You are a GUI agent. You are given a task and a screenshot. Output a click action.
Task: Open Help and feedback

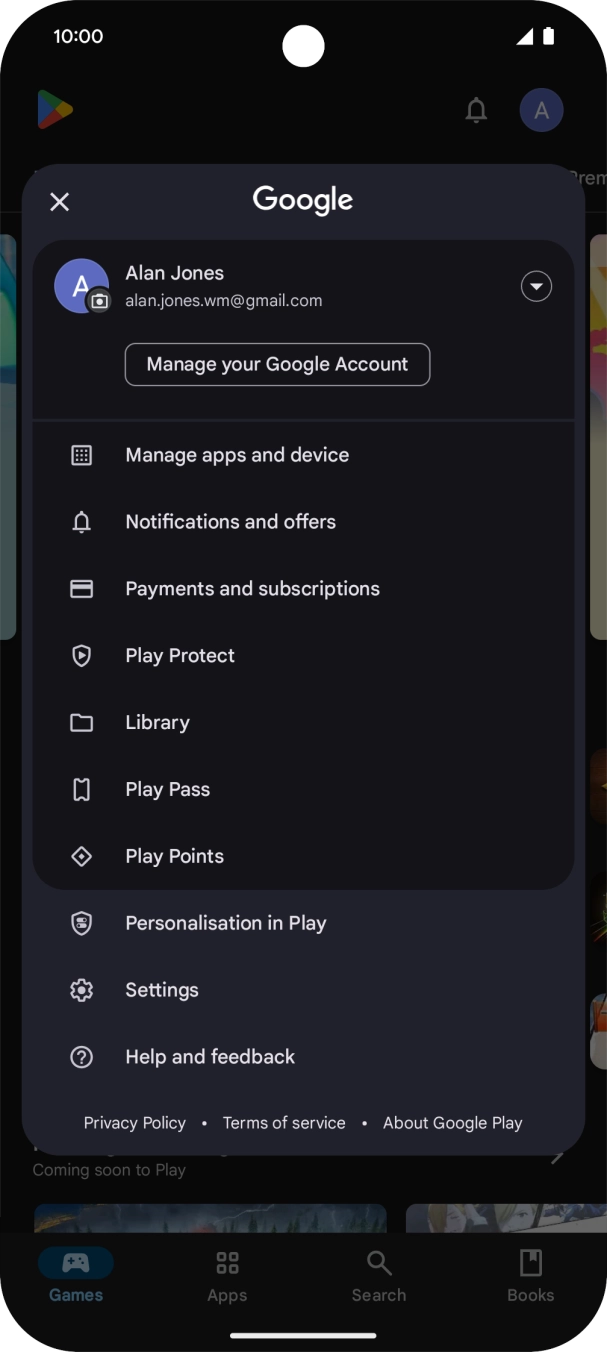click(210, 1056)
